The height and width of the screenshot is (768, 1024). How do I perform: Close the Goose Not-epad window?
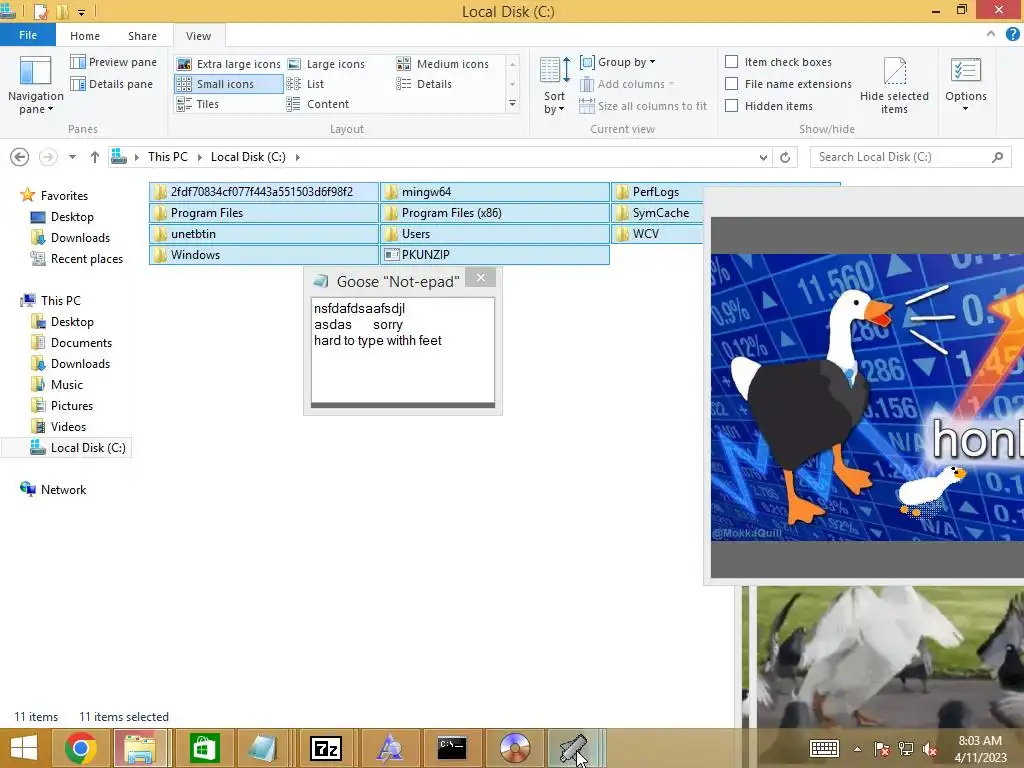click(481, 278)
